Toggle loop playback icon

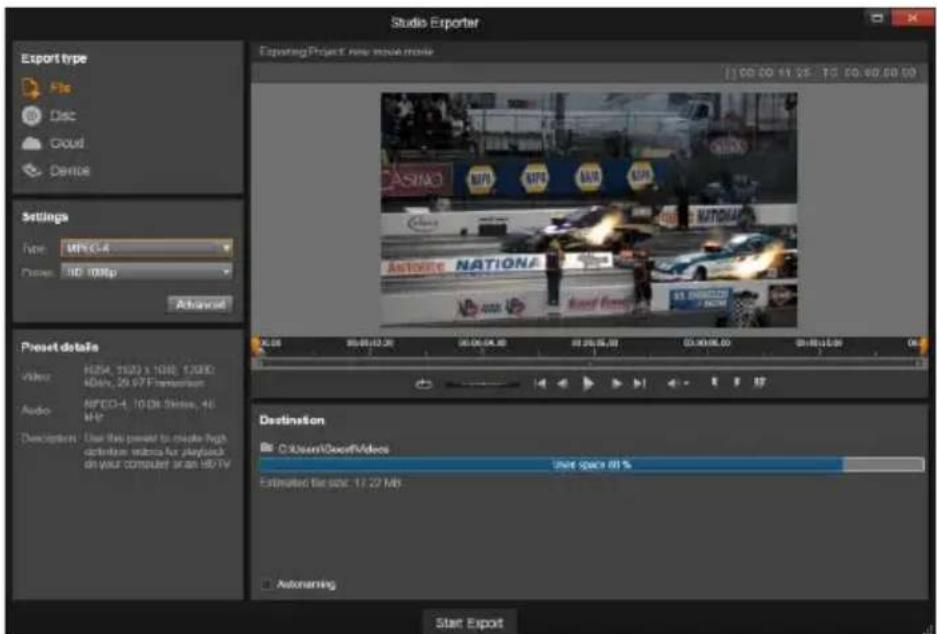tap(424, 384)
